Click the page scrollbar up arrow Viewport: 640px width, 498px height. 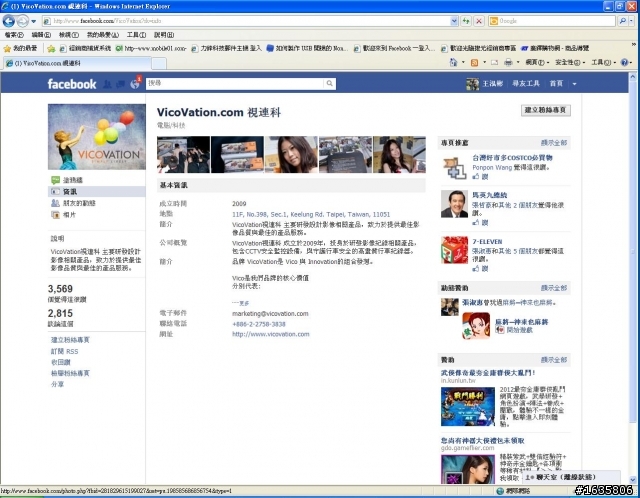[x=633, y=76]
